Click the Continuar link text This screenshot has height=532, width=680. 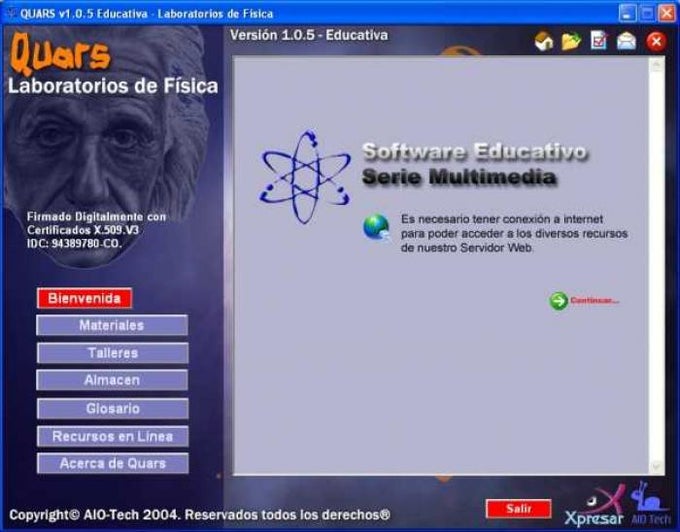click(595, 300)
